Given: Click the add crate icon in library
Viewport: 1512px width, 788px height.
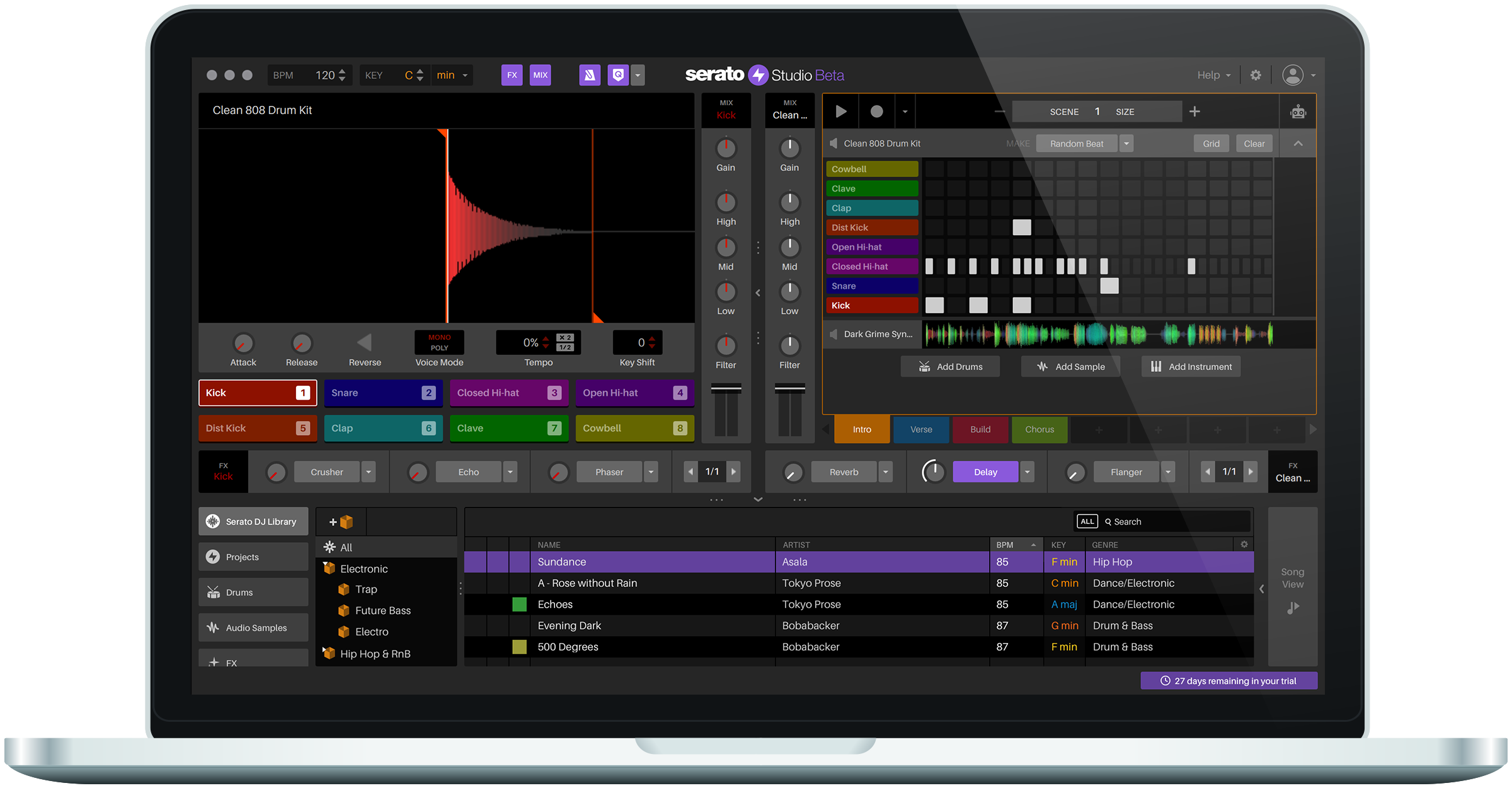Looking at the screenshot, I should coord(341,522).
